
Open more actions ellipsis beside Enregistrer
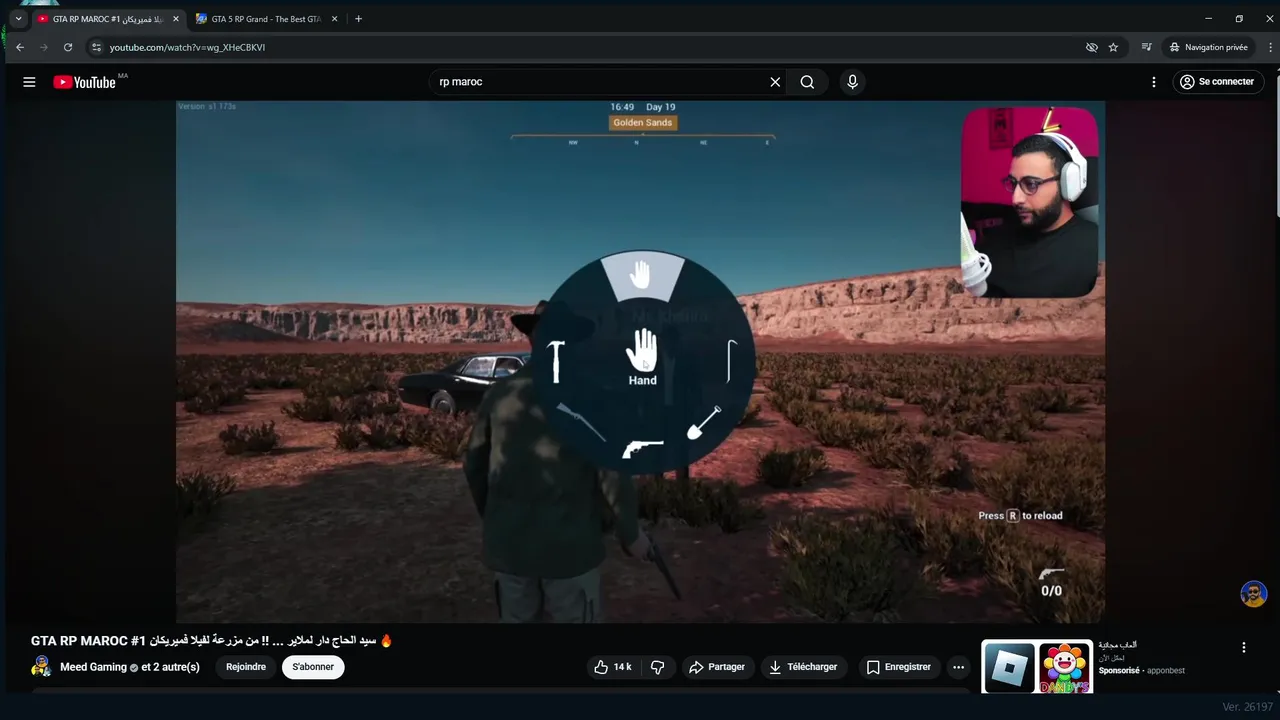(958, 667)
